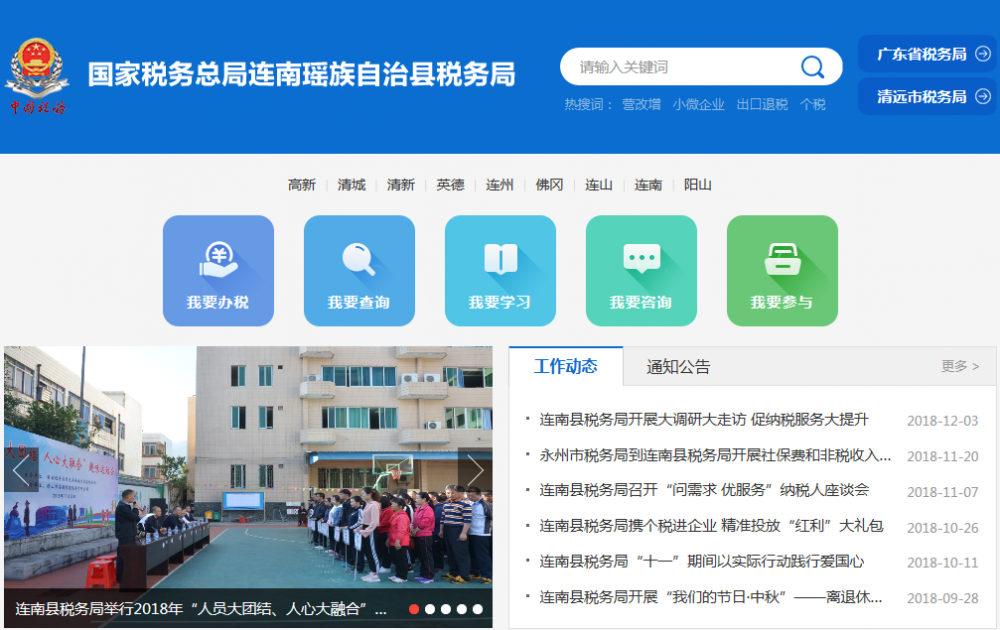Select the last carousel indicator dot
Screen dimensions: 1000x630
(478, 608)
